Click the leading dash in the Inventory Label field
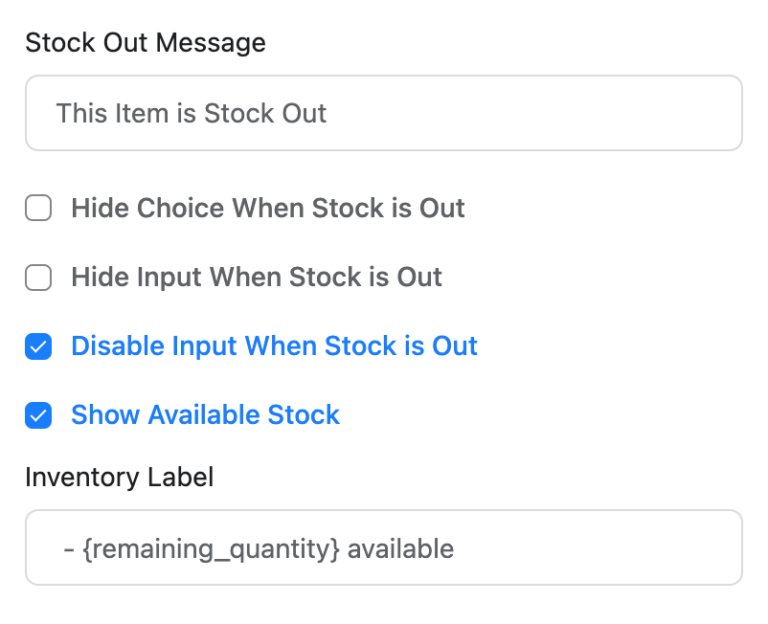Viewport: 768px width, 624px height. (x=68, y=549)
